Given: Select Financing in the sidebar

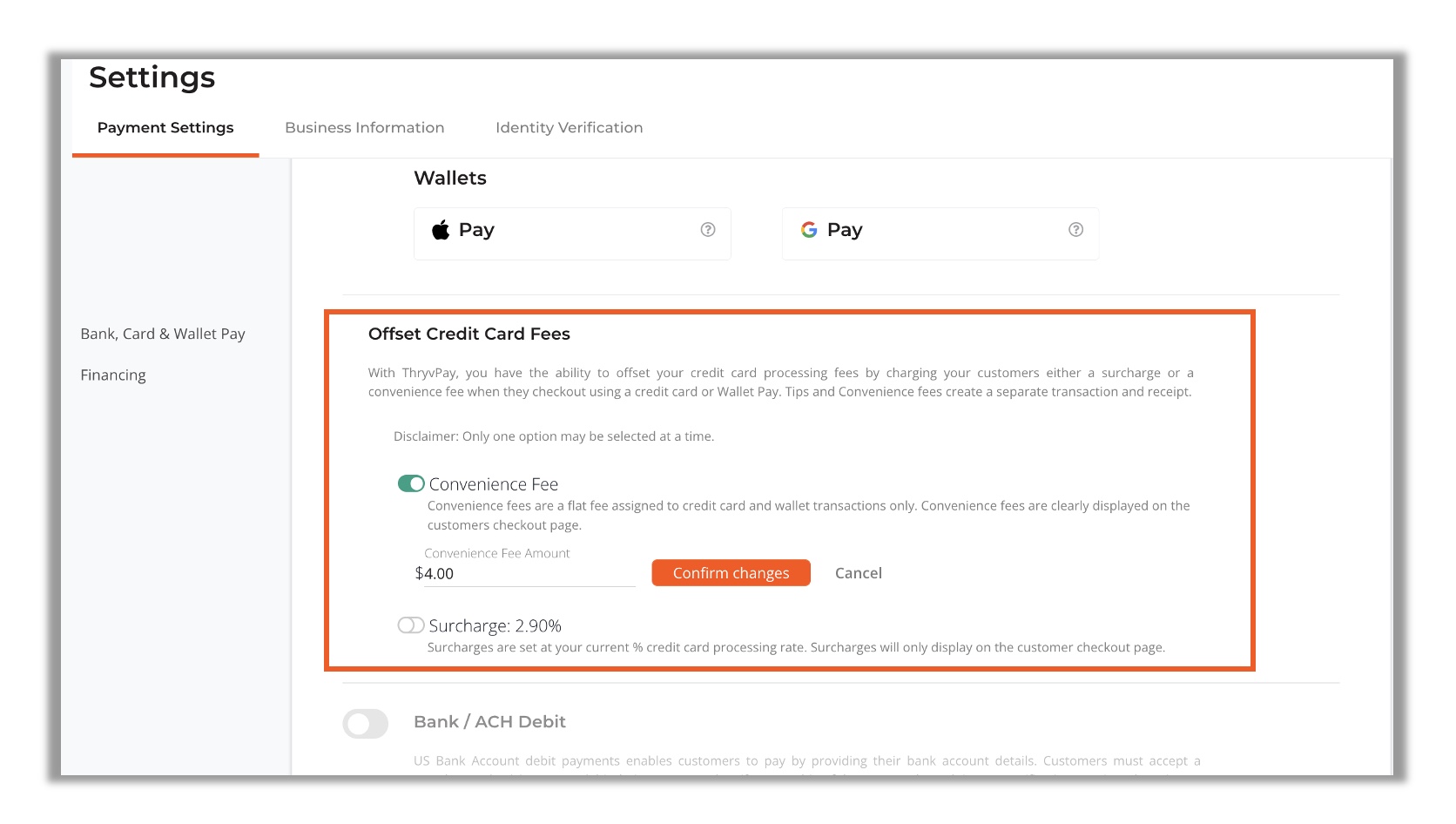Looking at the screenshot, I should point(112,375).
